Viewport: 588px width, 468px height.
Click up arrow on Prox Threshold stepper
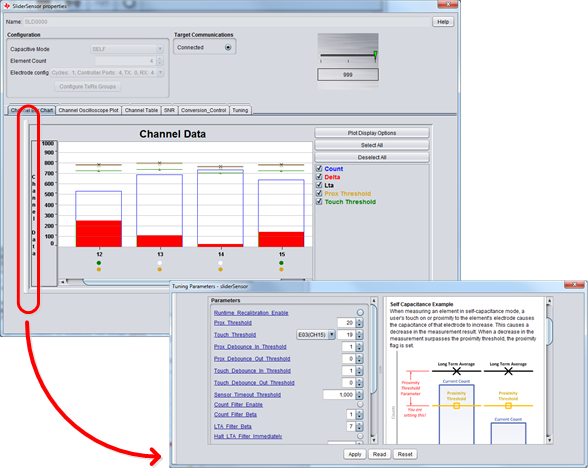[x=359, y=320]
